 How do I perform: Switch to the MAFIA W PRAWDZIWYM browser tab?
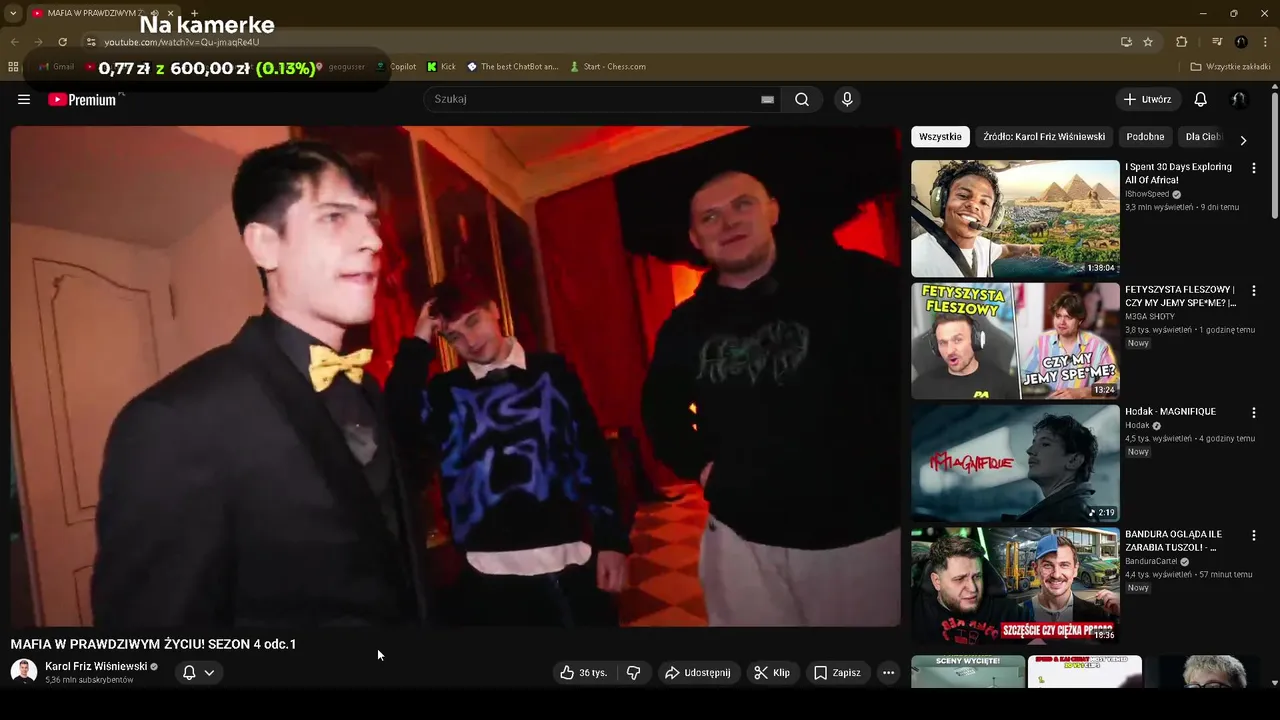(x=95, y=13)
